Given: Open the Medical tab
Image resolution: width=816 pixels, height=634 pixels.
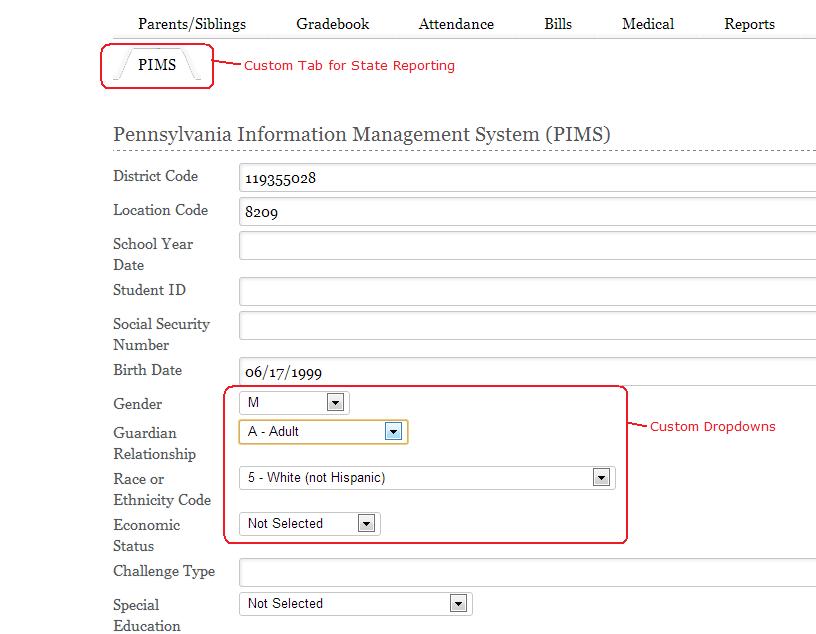Looking at the screenshot, I should [648, 23].
